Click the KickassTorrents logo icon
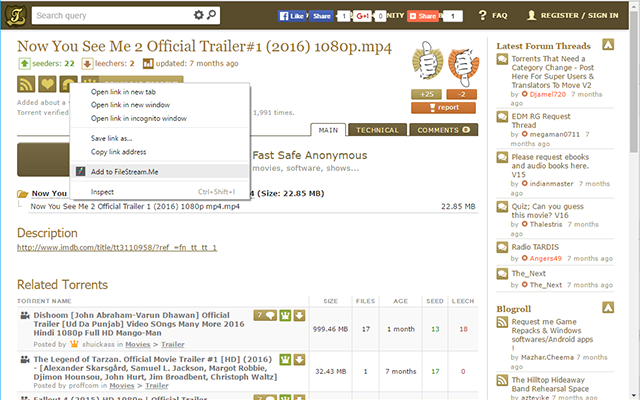 pos(16,16)
